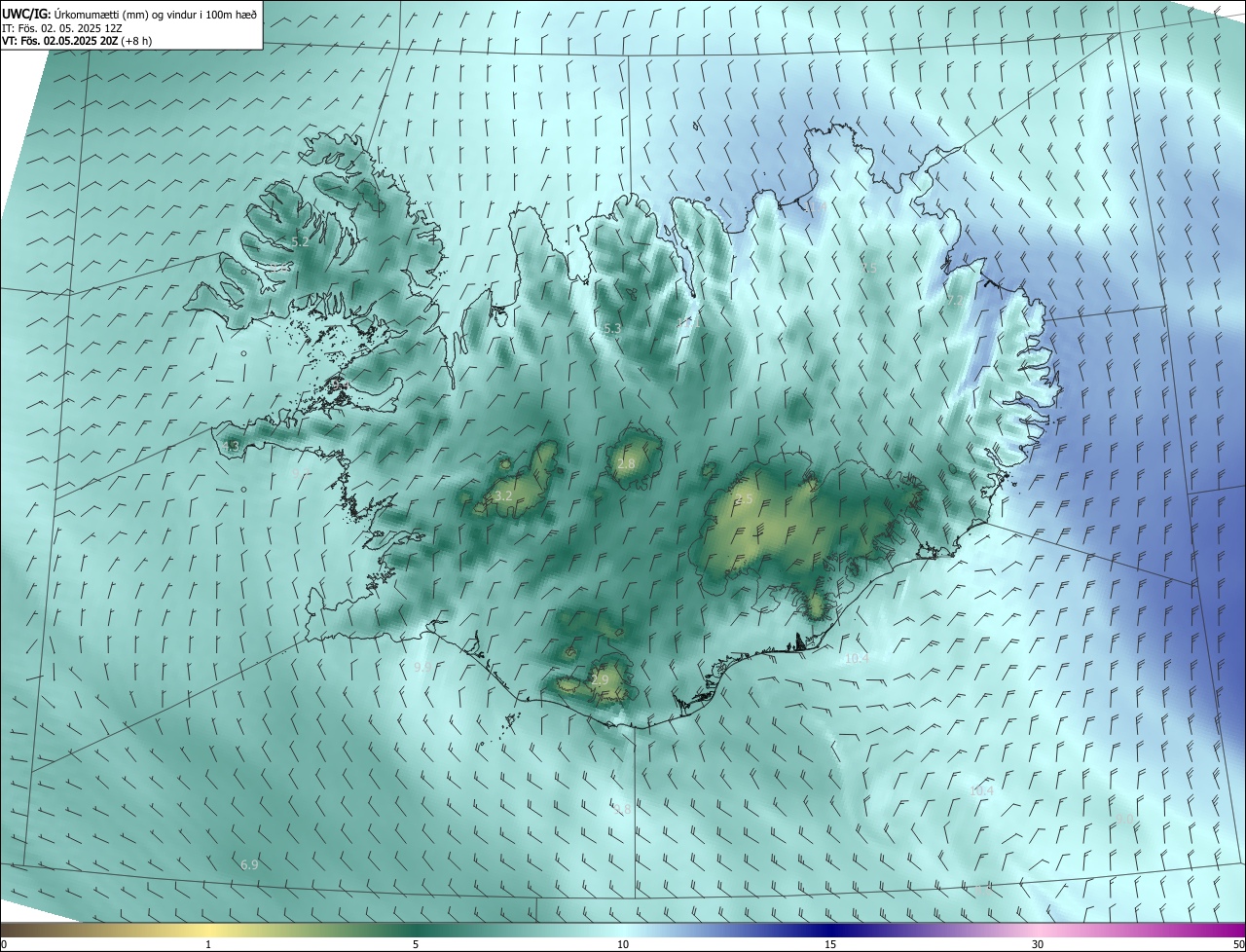Click the 7.2 value label near the east coast
Viewport: 1246px width, 952px height.
click(x=953, y=303)
